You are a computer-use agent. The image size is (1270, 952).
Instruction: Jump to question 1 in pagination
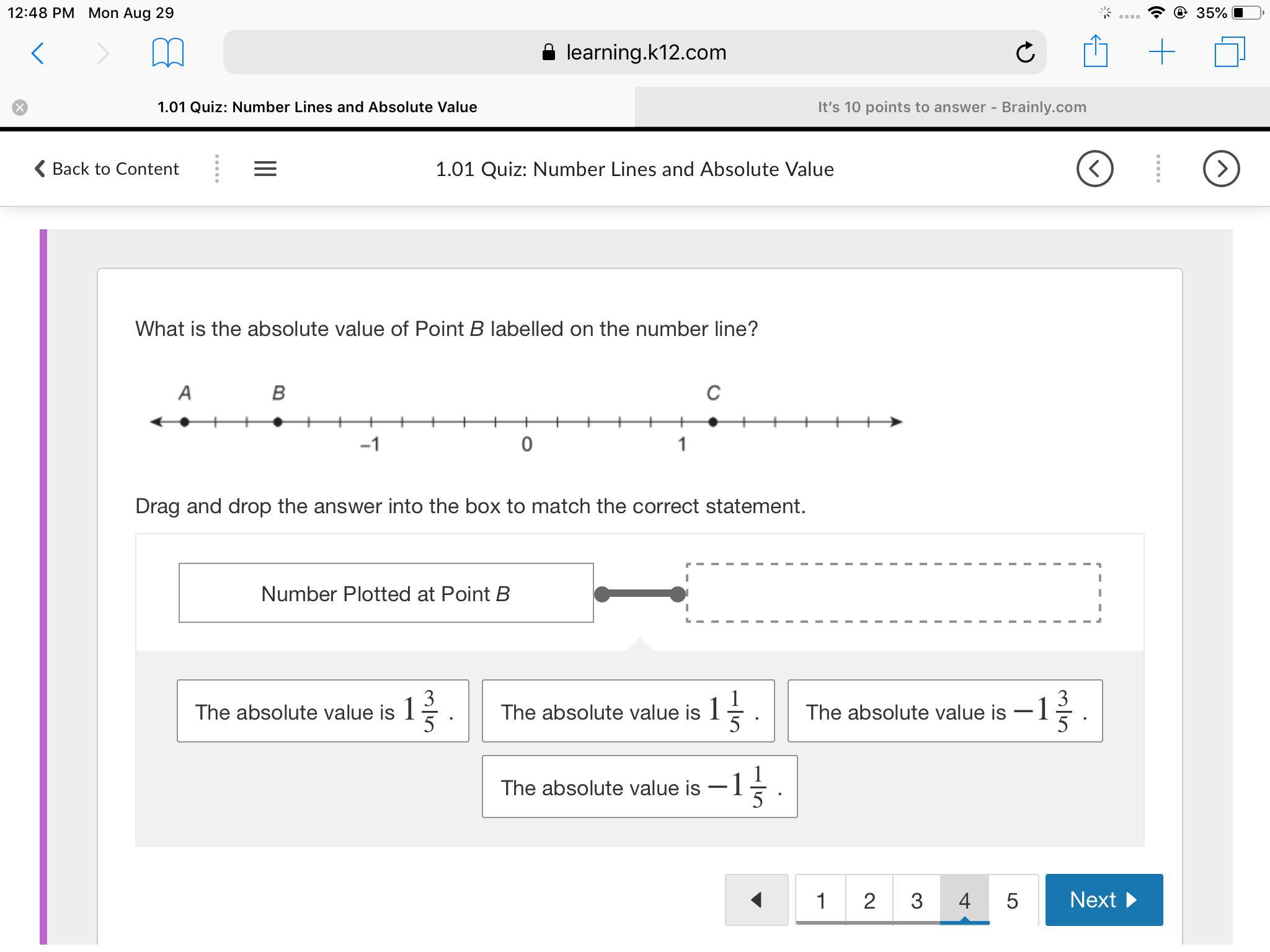click(821, 900)
